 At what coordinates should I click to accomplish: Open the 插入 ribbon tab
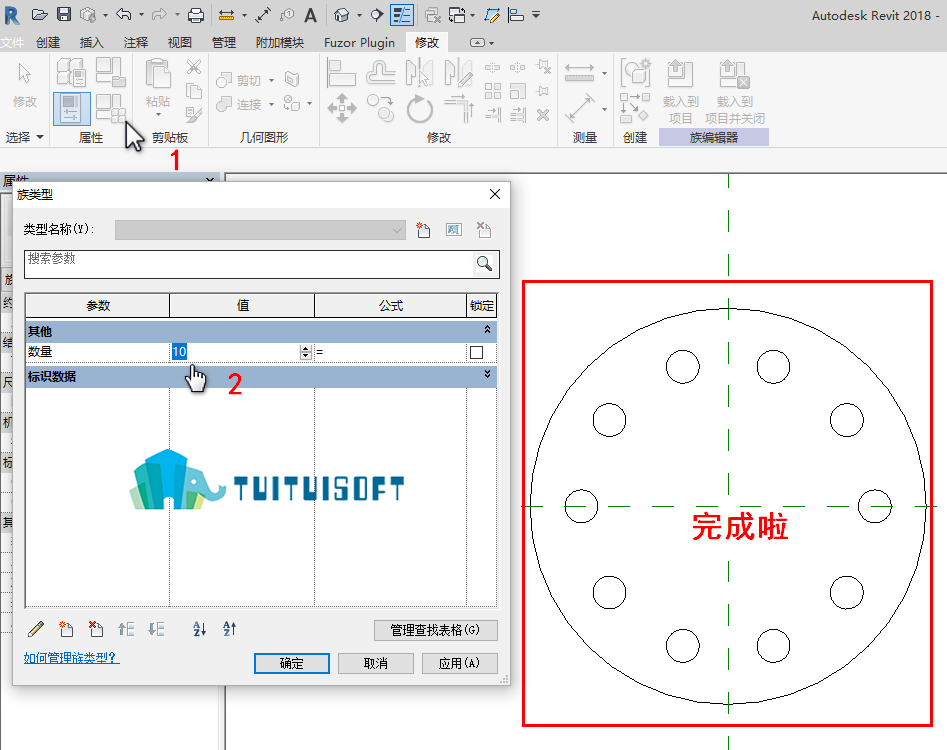(91, 42)
